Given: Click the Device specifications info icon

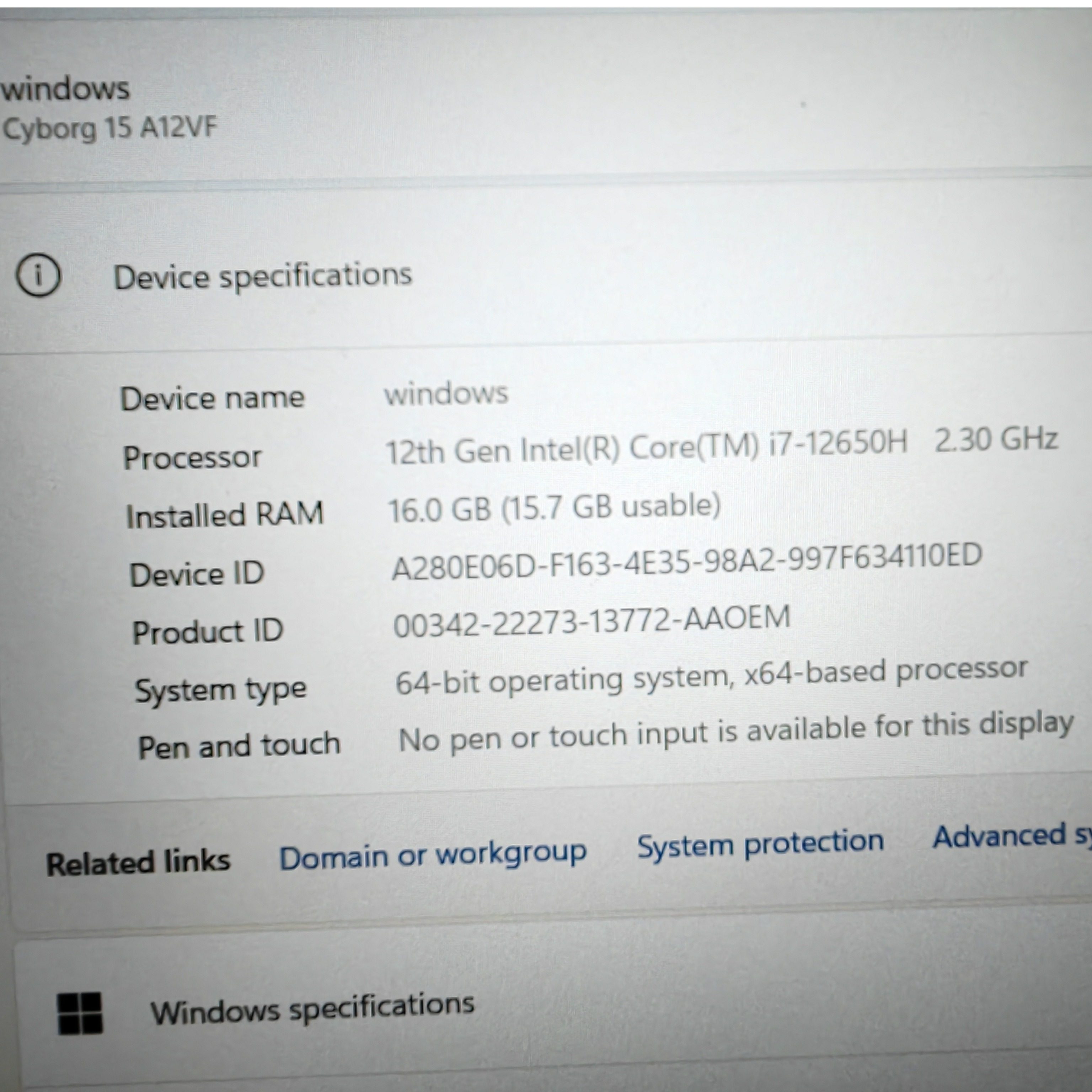Looking at the screenshot, I should click(38, 275).
